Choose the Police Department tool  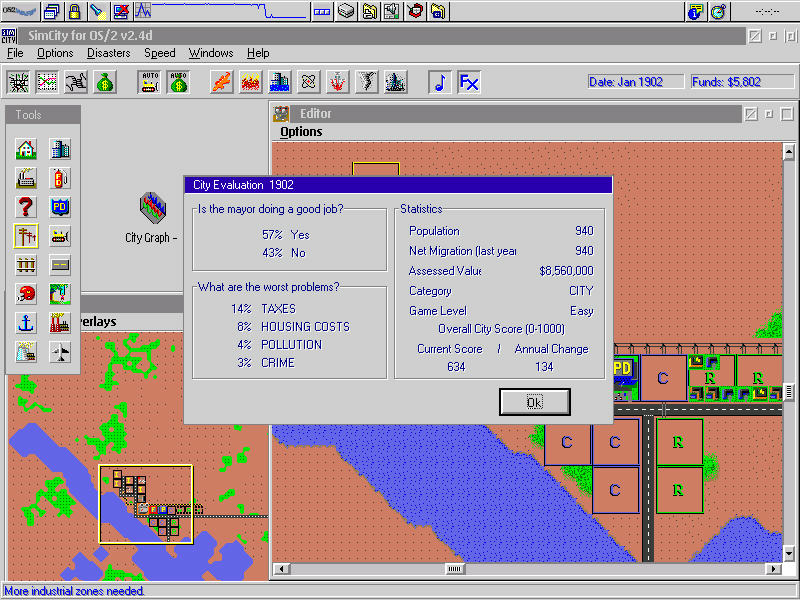(x=60, y=208)
